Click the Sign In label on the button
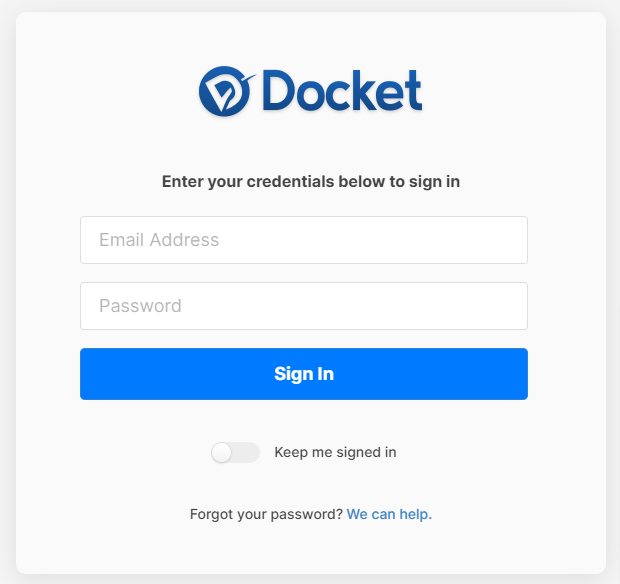The width and height of the screenshot is (620, 584). click(x=304, y=374)
